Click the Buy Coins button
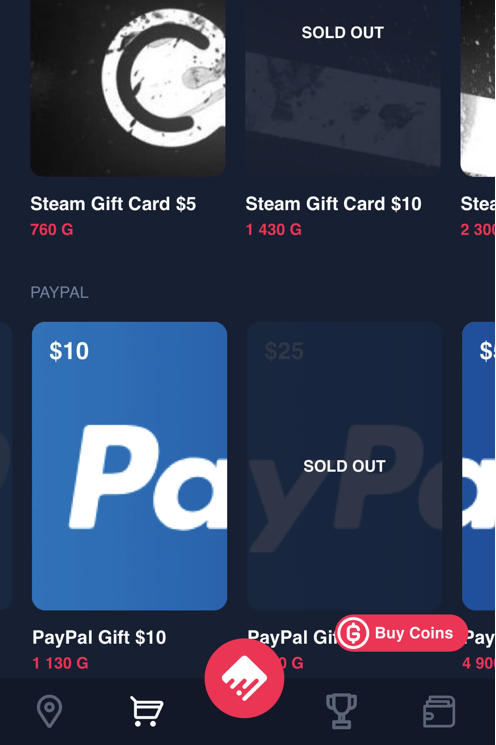 click(x=402, y=633)
